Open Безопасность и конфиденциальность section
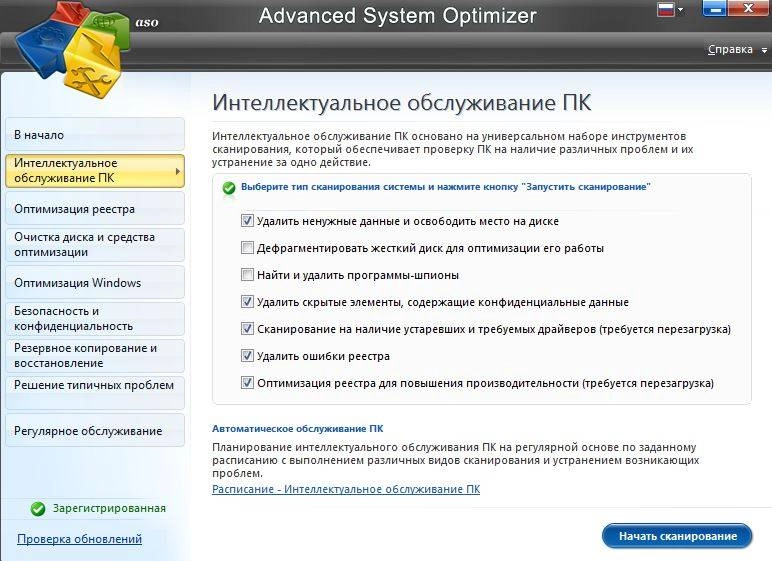This screenshot has width=772, height=561. pos(95,319)
